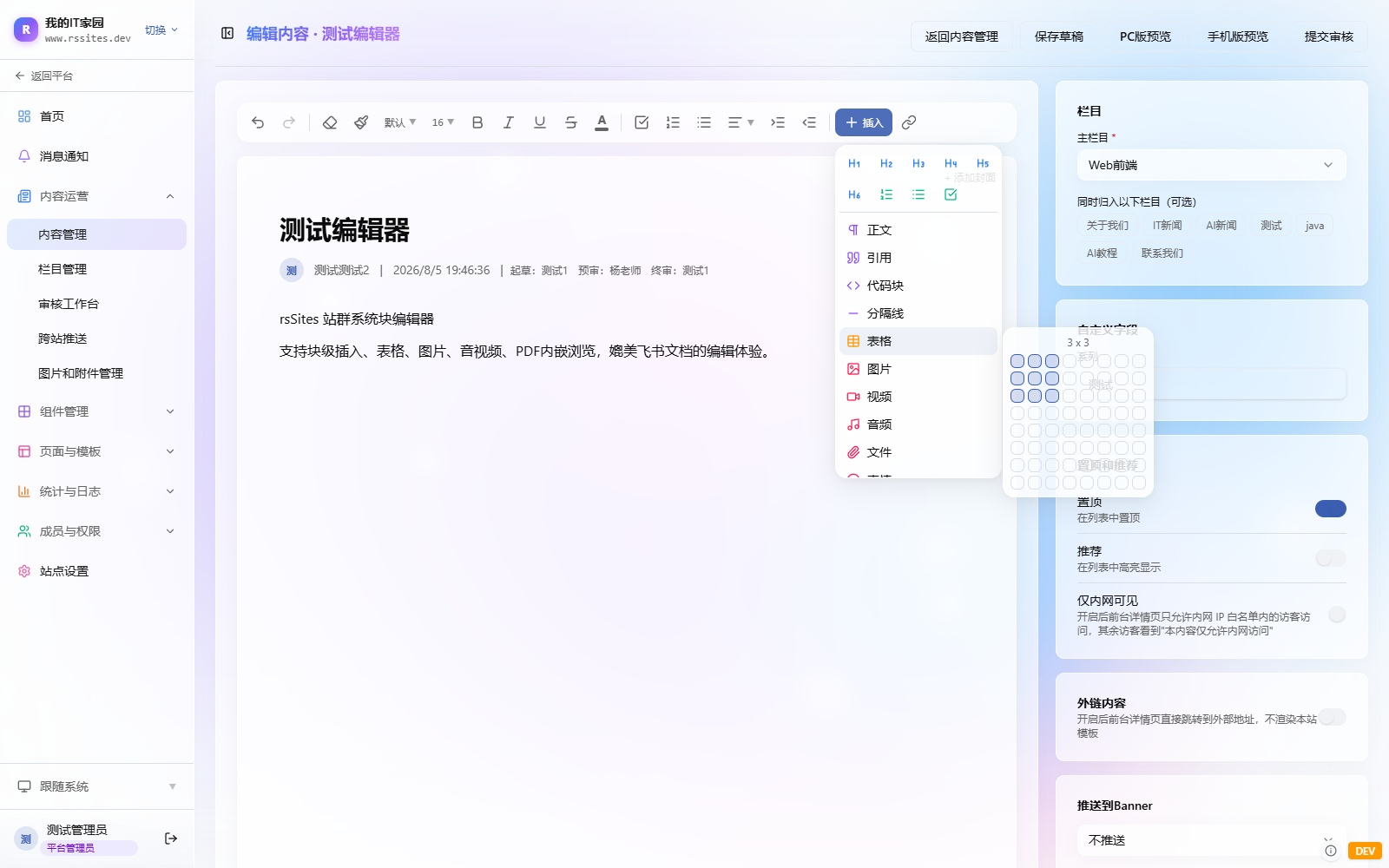Choose 视频 from the insert menu
This screenshot has width=1389, height=868.
918,397
